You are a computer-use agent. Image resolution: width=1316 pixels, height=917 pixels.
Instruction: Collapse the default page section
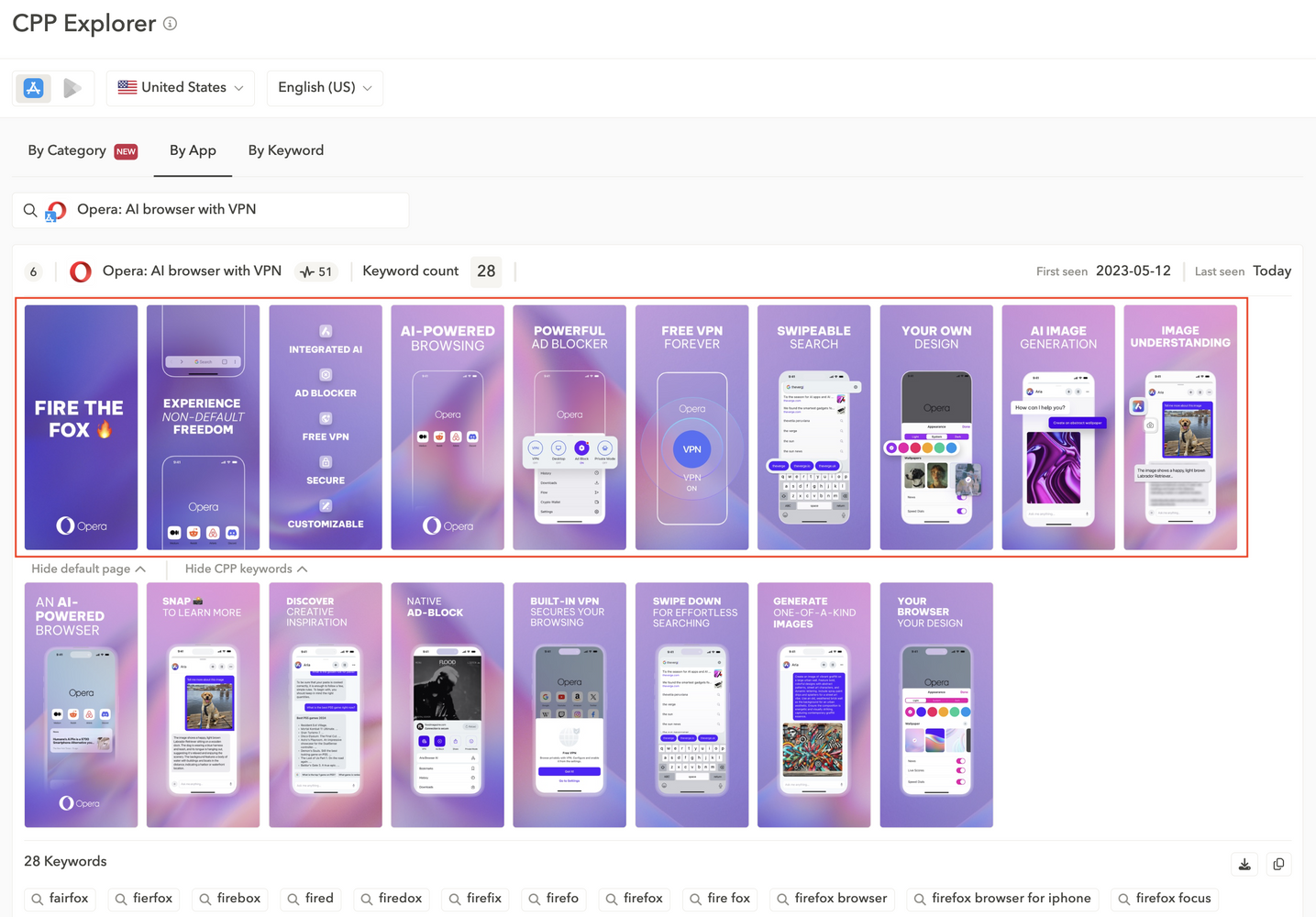coord(89,569)
